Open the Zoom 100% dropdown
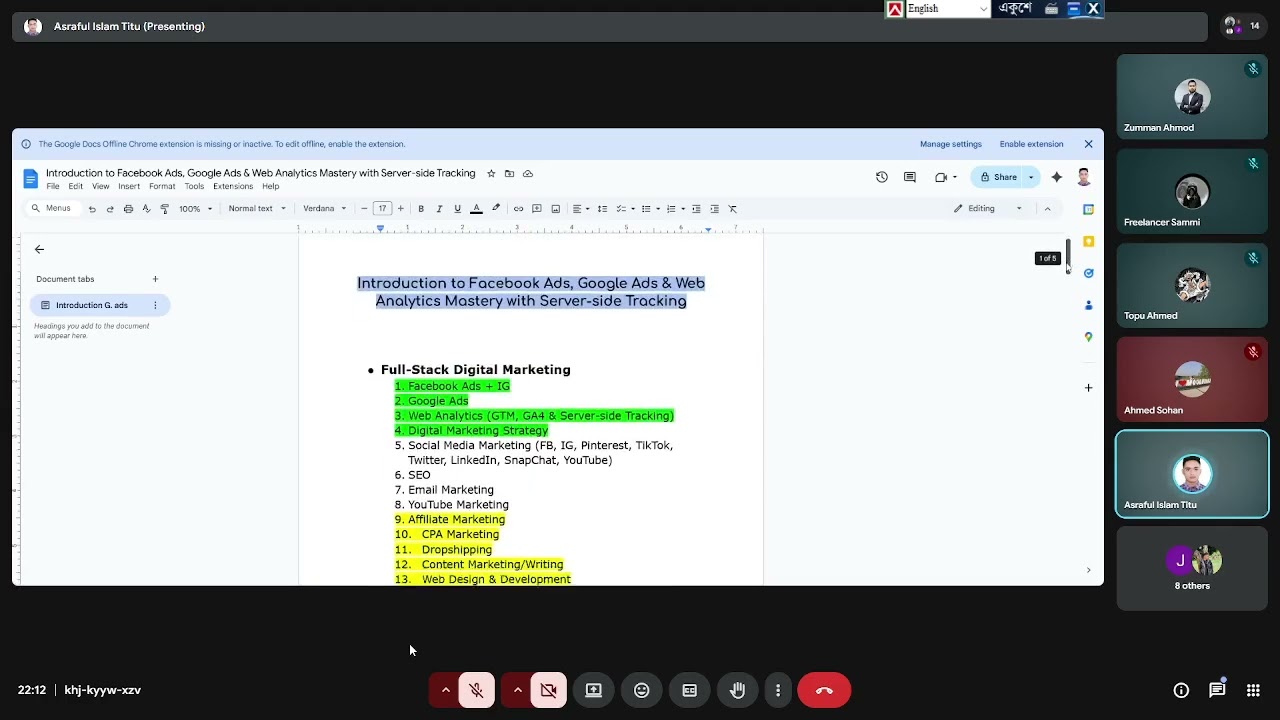 pyautogui.click(x=196, y=209)
